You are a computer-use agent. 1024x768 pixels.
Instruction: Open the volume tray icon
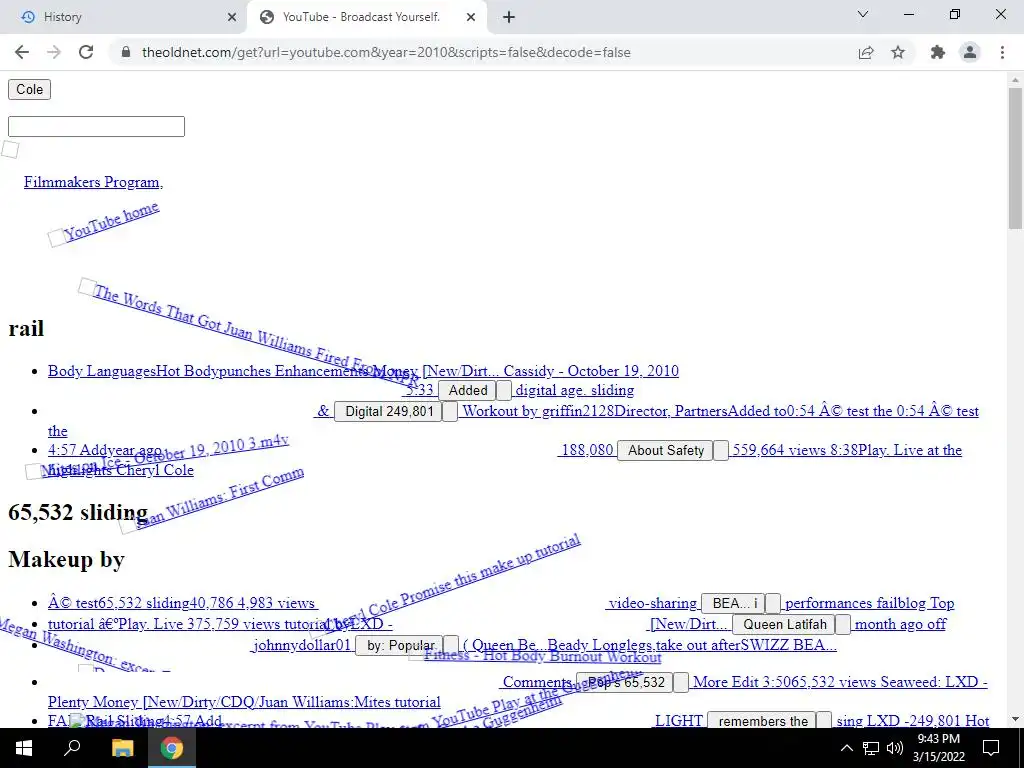click(x=895, y=748)
